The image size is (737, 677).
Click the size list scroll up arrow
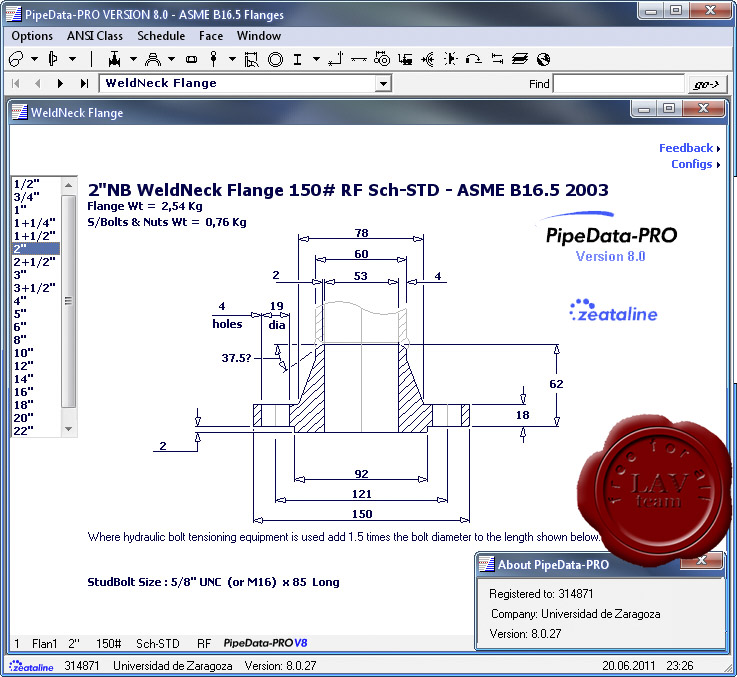[x=69, y=185]
